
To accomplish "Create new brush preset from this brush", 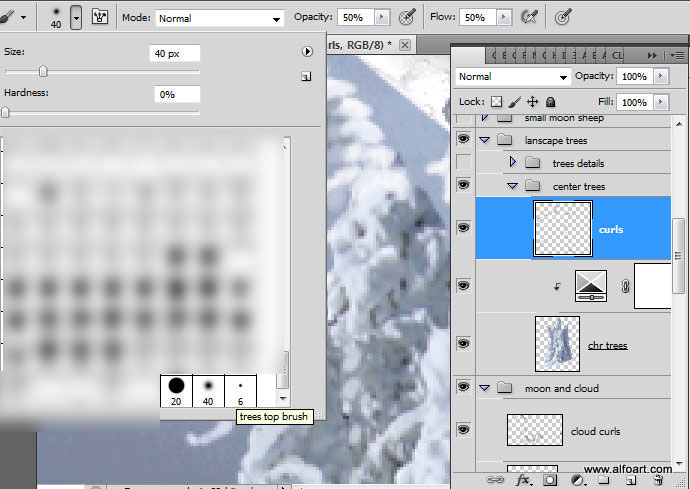I will click(306, 76).
